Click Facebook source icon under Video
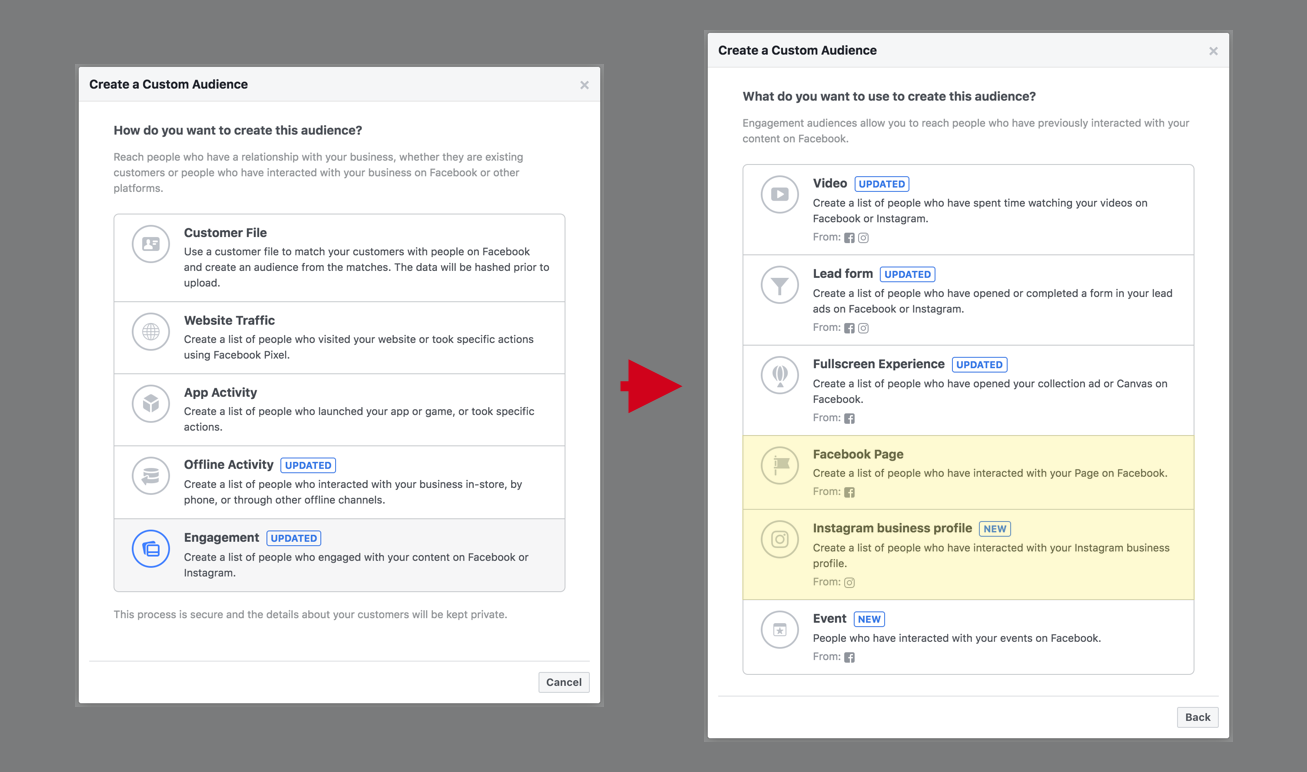This screenshot has width=1307, height=772. 849,238
